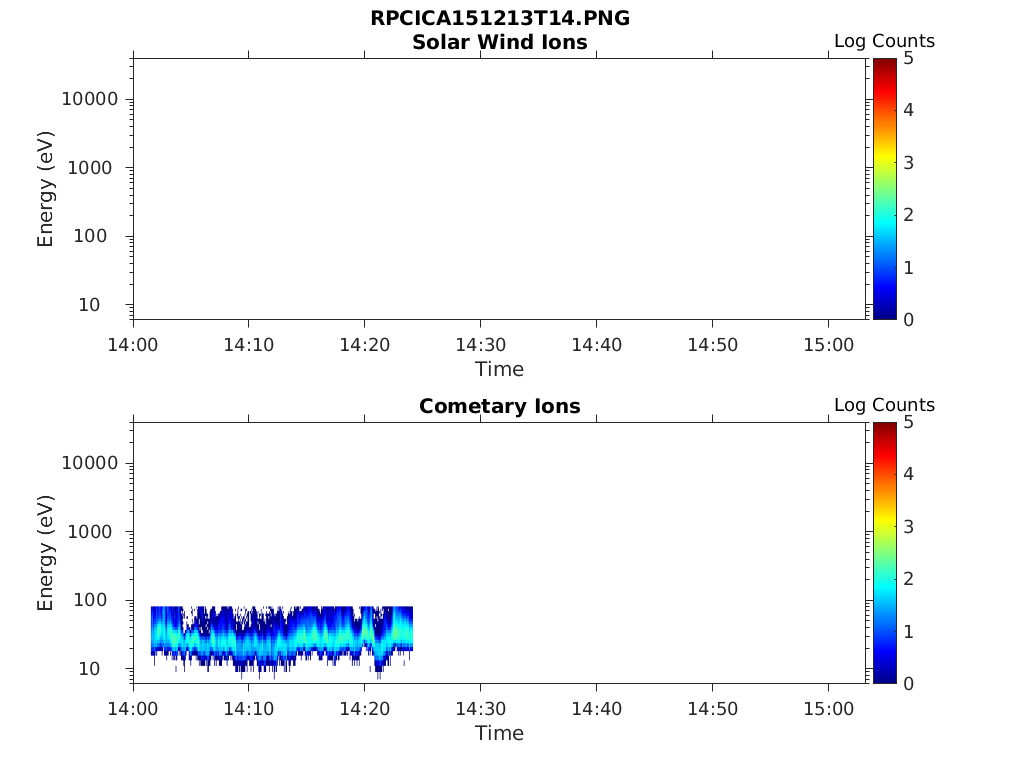Click the 10000 energy tick on Solar Wind plot

click(x=89, y=99)
